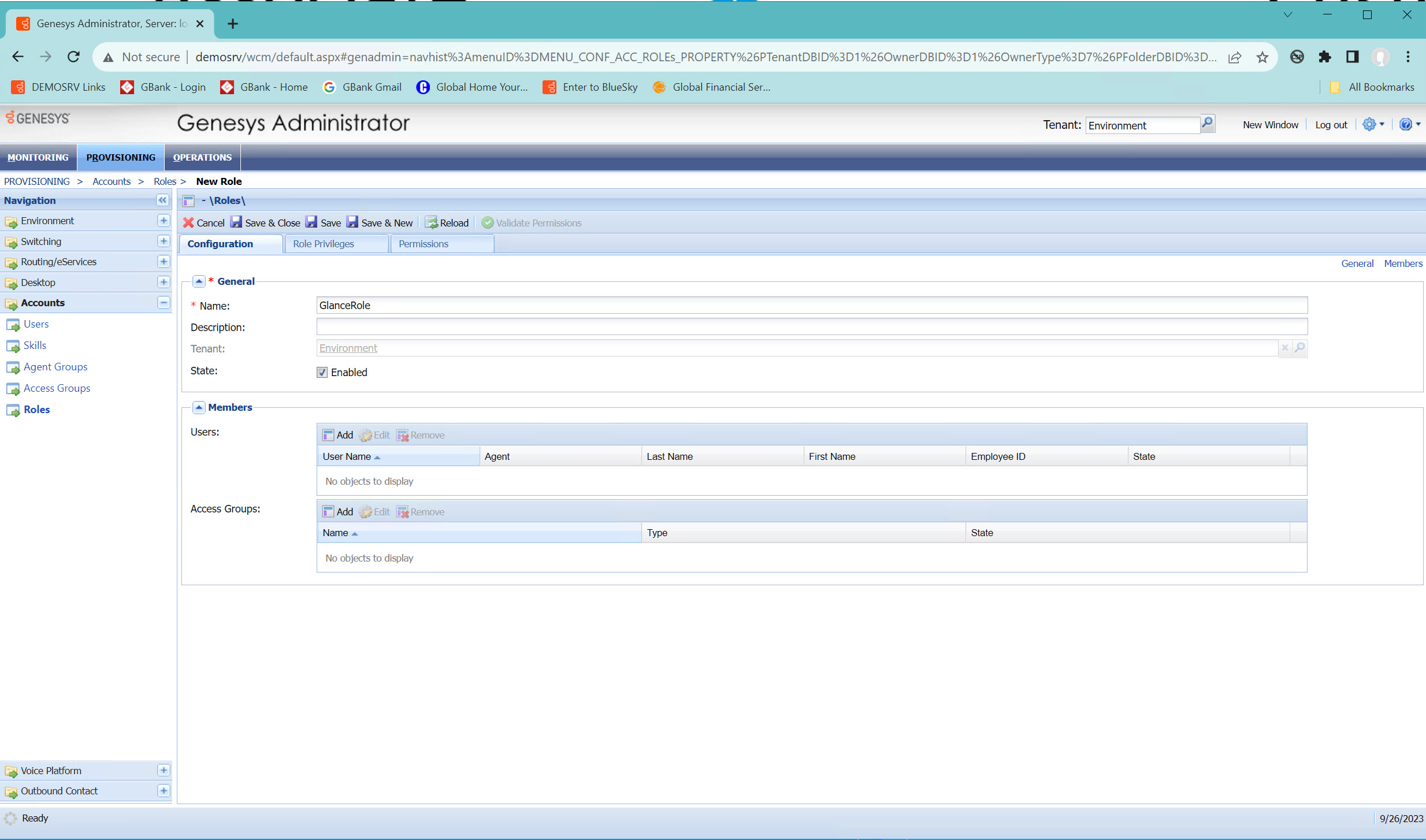Open Skills in Accounts navigation
The height and width of the screenshot is (840, 1426).
(x=35, y=345)
